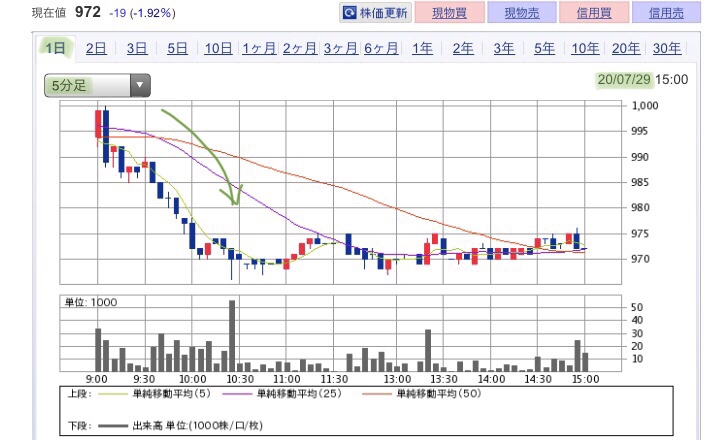Switch to the 3日 chart tab
Viewport: 712px width, 440px height.
click(x=137, y=48)
